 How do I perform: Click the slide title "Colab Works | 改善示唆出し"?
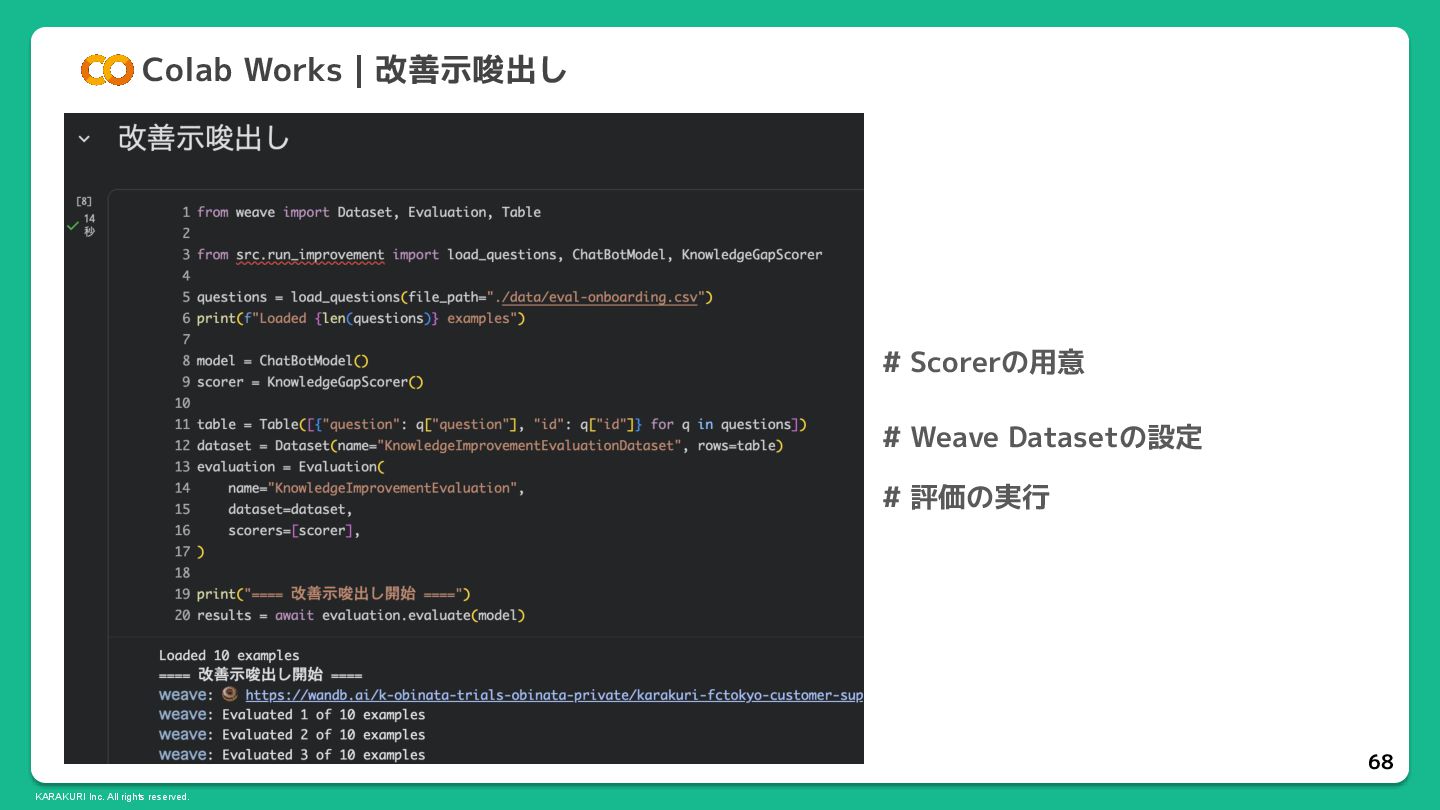355,70
